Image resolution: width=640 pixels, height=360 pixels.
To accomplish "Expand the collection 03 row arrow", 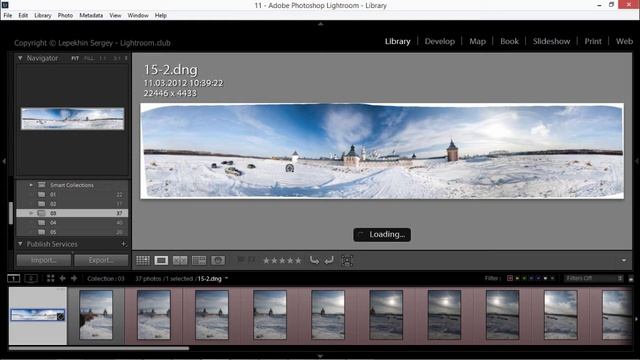I will [x=31, y=213].
